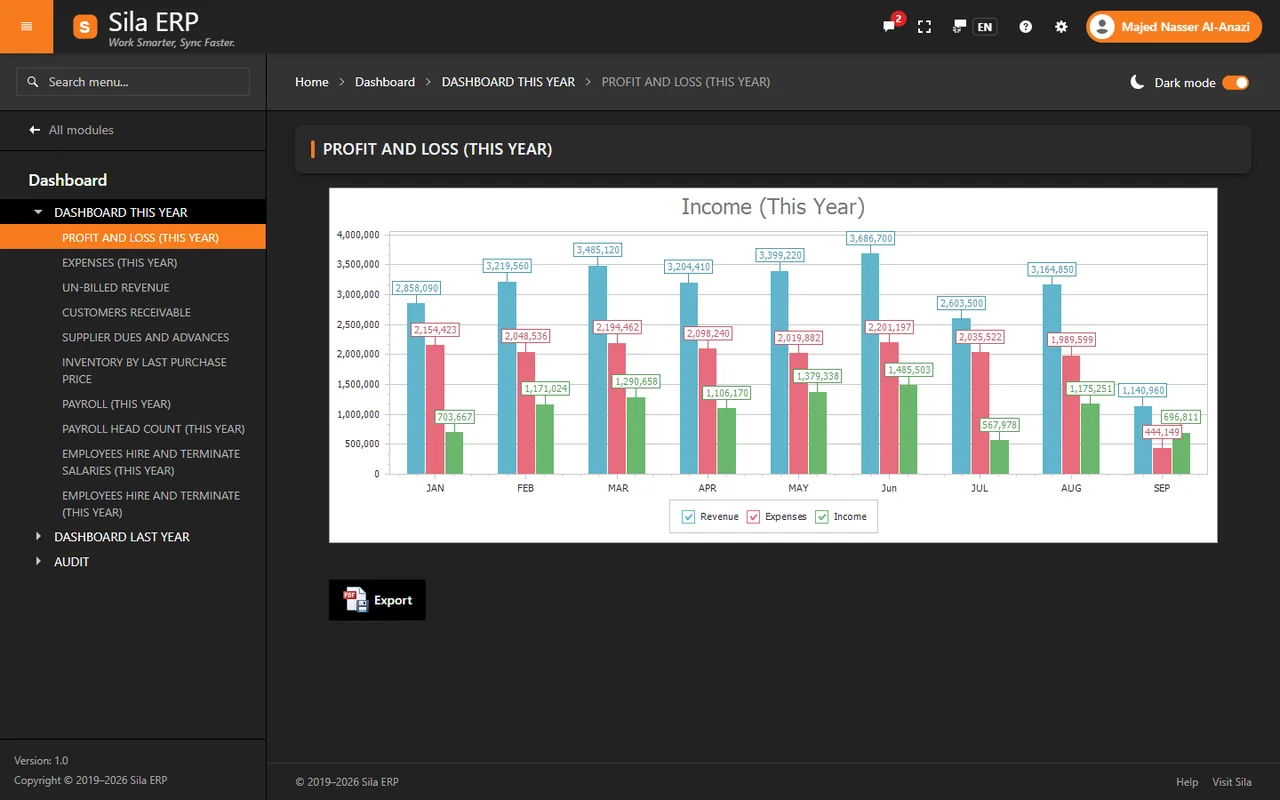Uncheck the Revenue legend checkbox

(688, 517)
